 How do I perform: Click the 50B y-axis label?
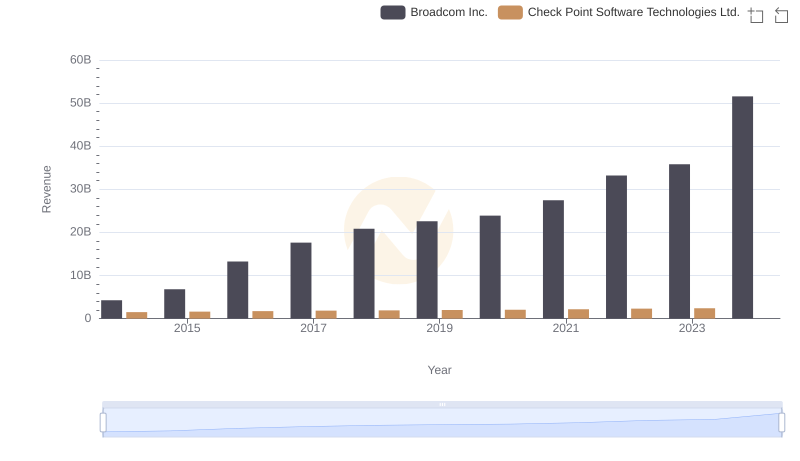81,103
